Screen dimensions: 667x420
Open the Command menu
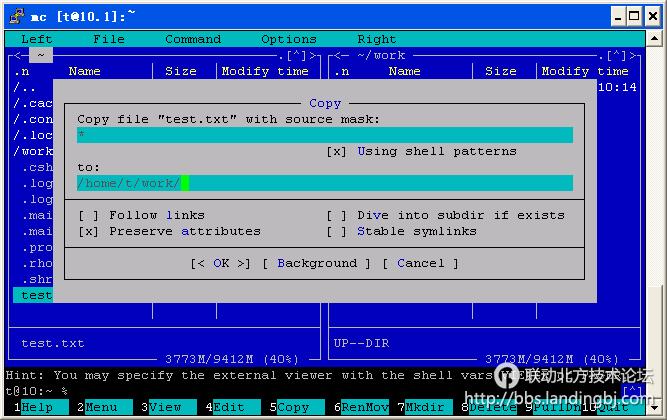(x=193, y=39)
